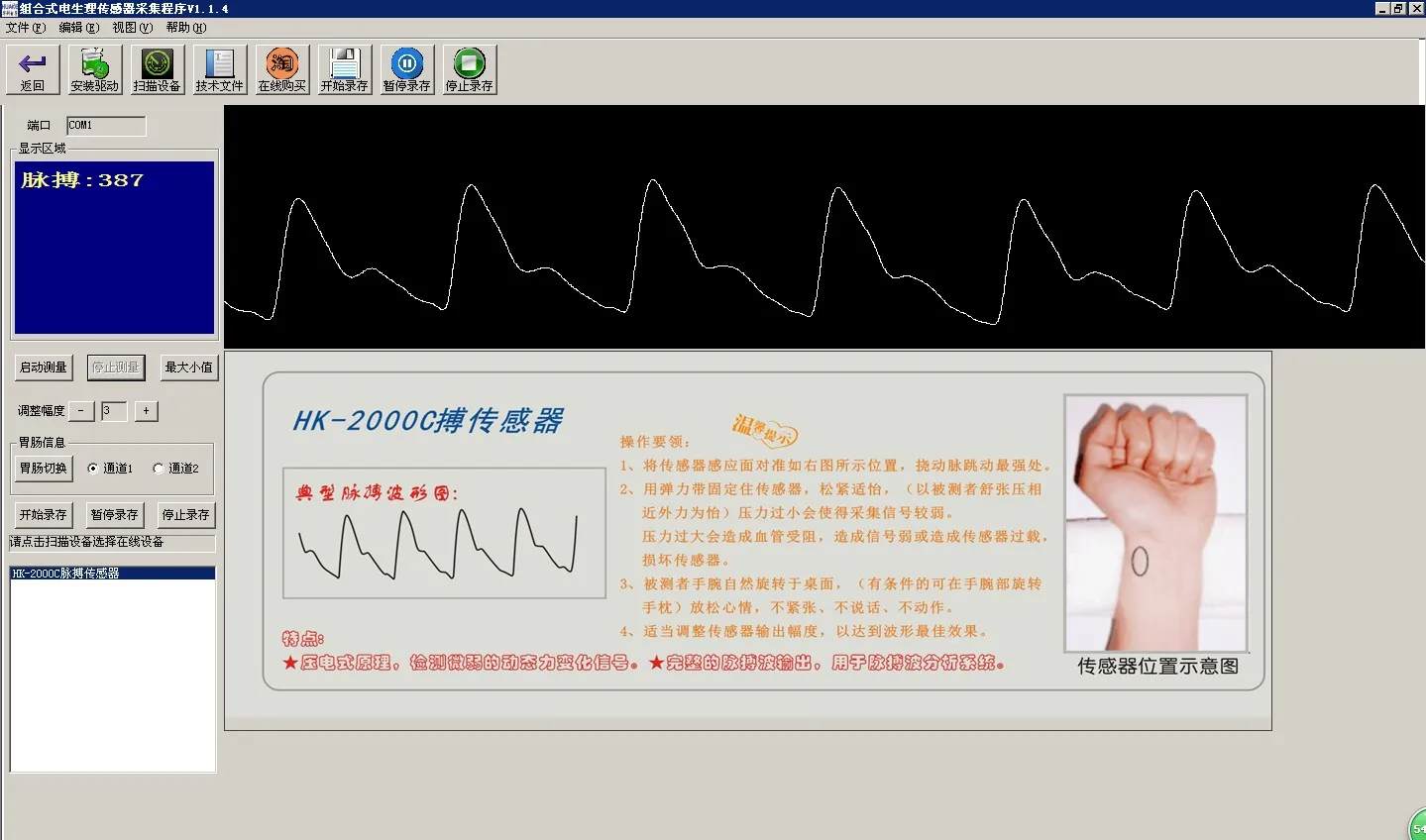Click the green 停止录存 stop toolbar icon
The image size is (1426, 840).
pos(470,69)
